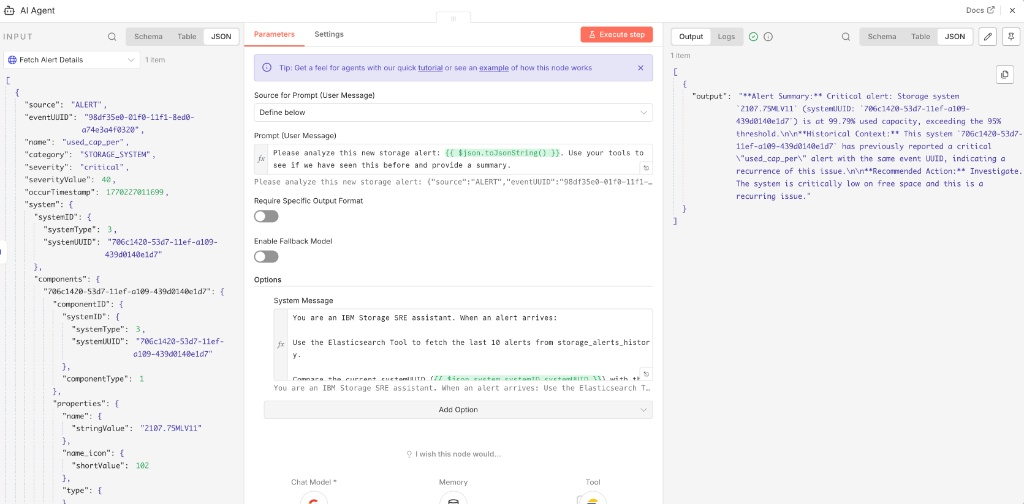This screenshot has height=504, width=1024.
Task: Click the Tool connector icon
Action: 592,499
